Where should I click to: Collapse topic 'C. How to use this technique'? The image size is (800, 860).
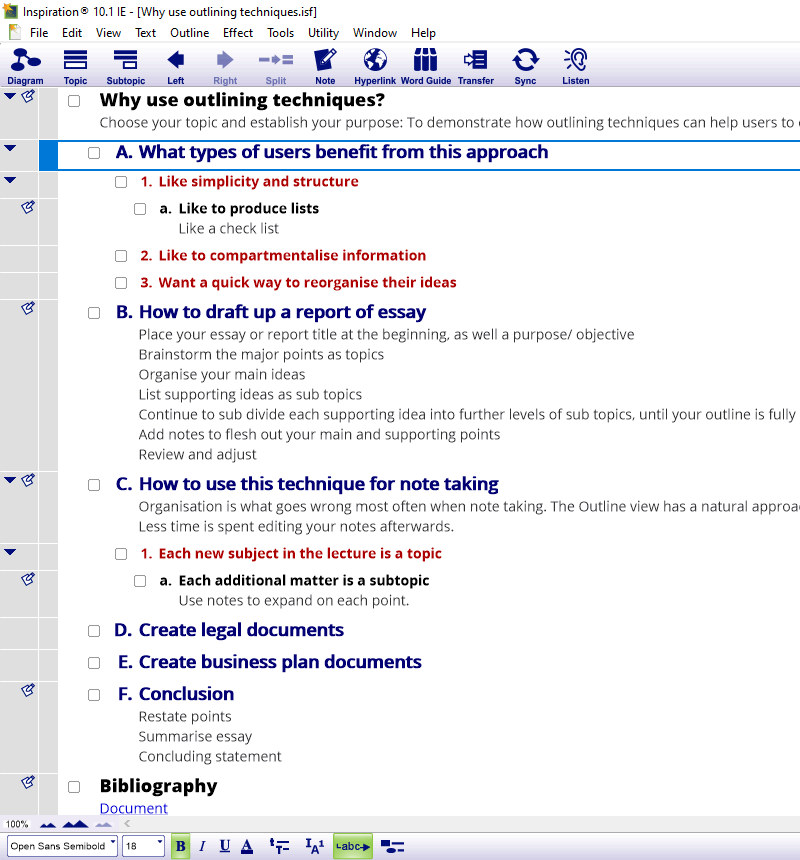[10, 480]
